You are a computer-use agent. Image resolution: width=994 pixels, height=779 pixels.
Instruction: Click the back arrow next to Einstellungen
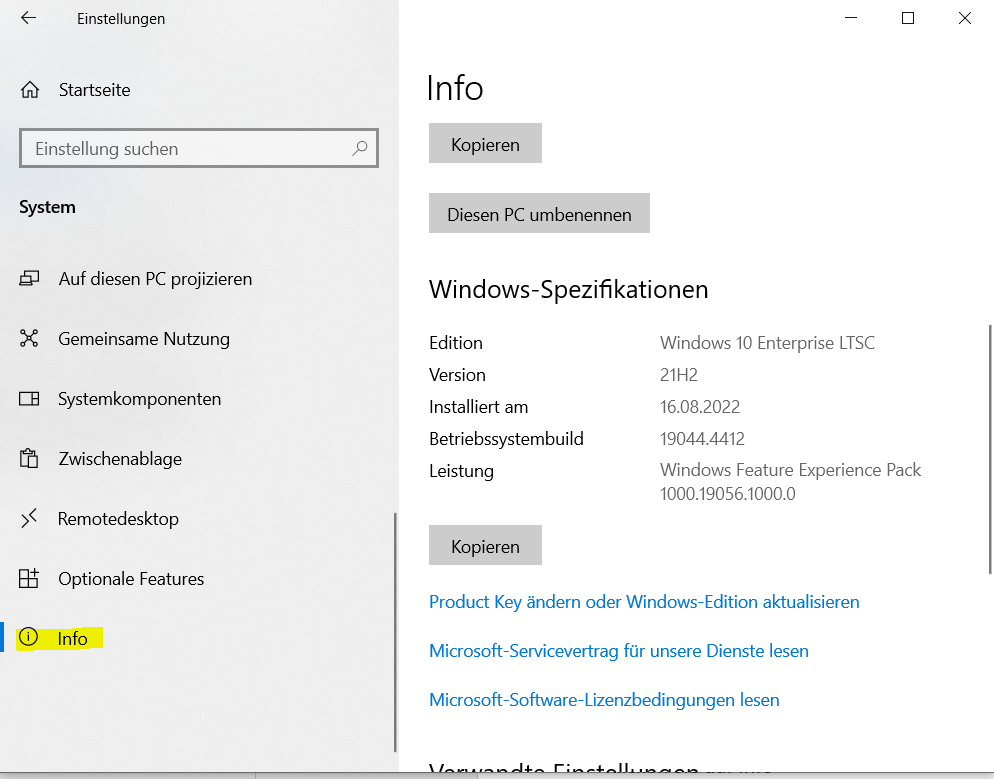[x=28, y=18]
